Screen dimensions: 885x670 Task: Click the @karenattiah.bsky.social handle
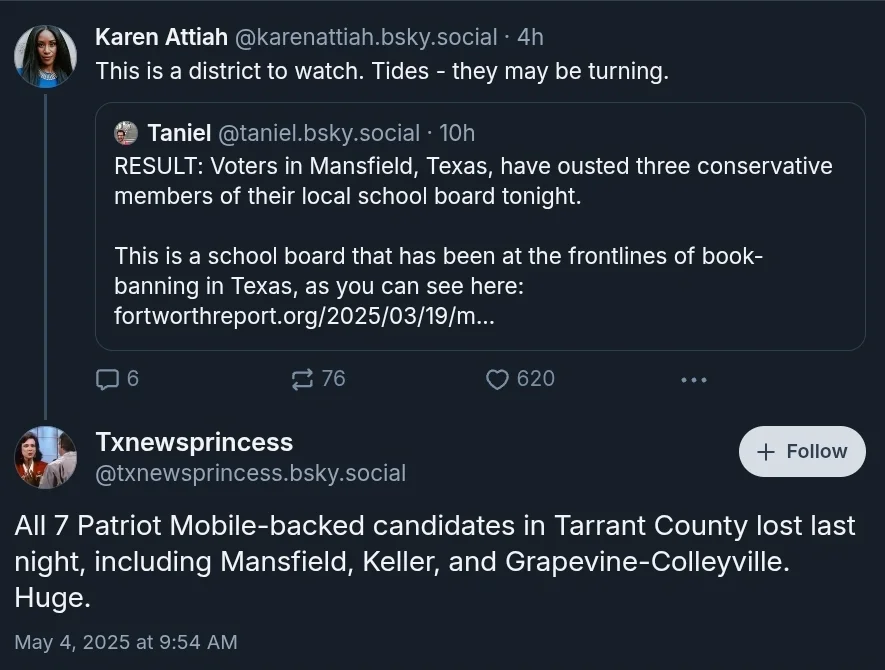366,37
